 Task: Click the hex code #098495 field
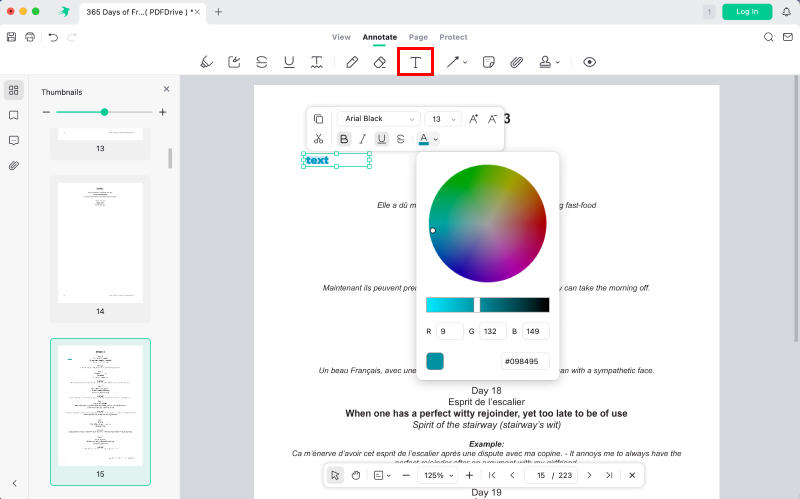point(525,361)
